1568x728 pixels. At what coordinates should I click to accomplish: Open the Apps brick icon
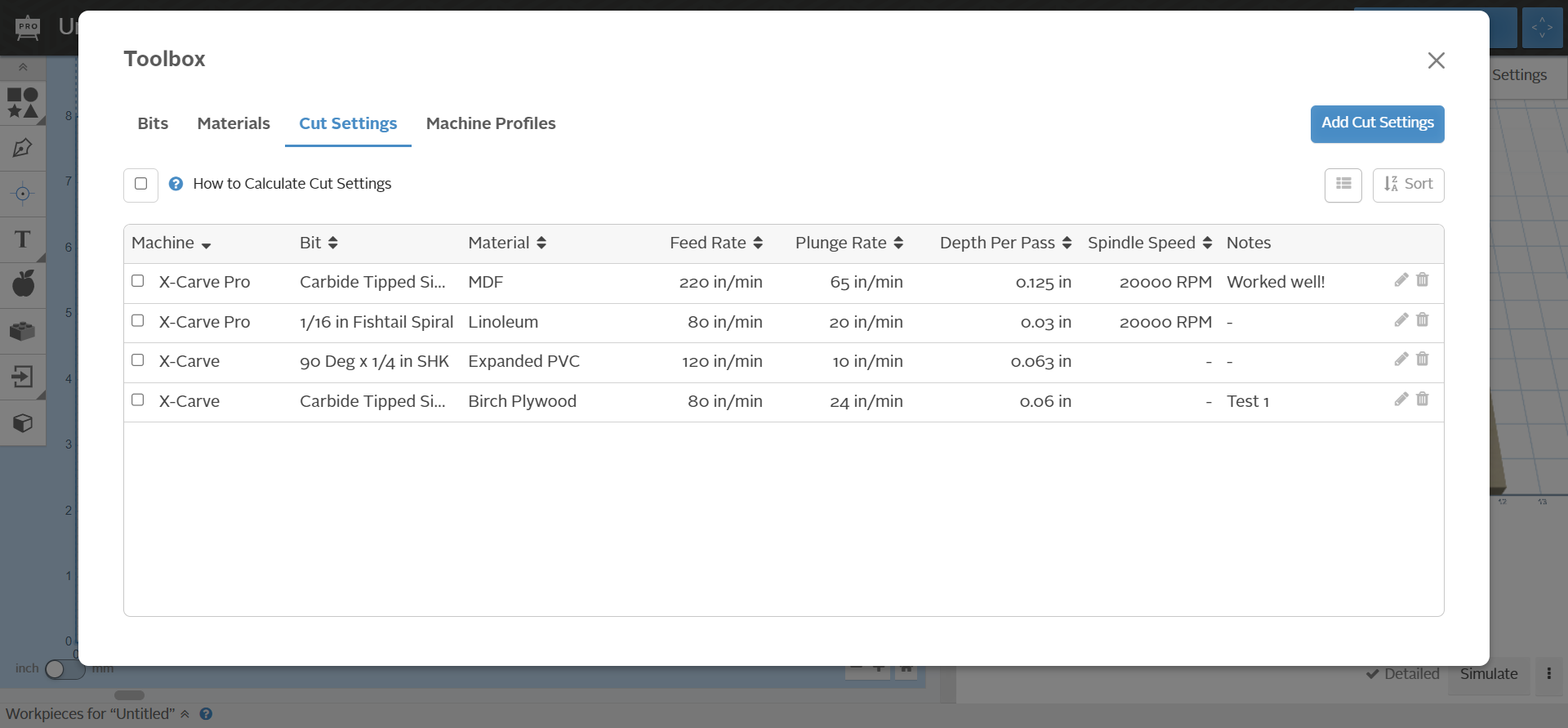(x=23, y=331)
